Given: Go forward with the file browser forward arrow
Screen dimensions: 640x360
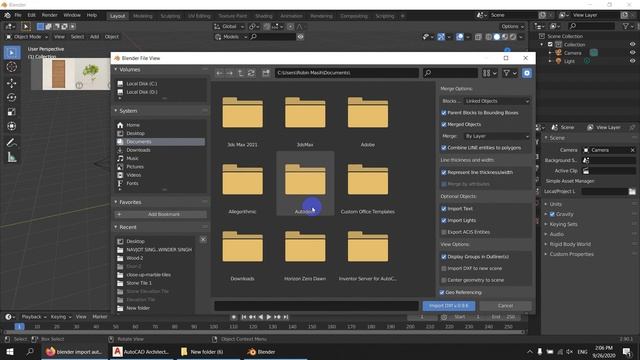Looking at the screenshot, I should coord(229,73).
